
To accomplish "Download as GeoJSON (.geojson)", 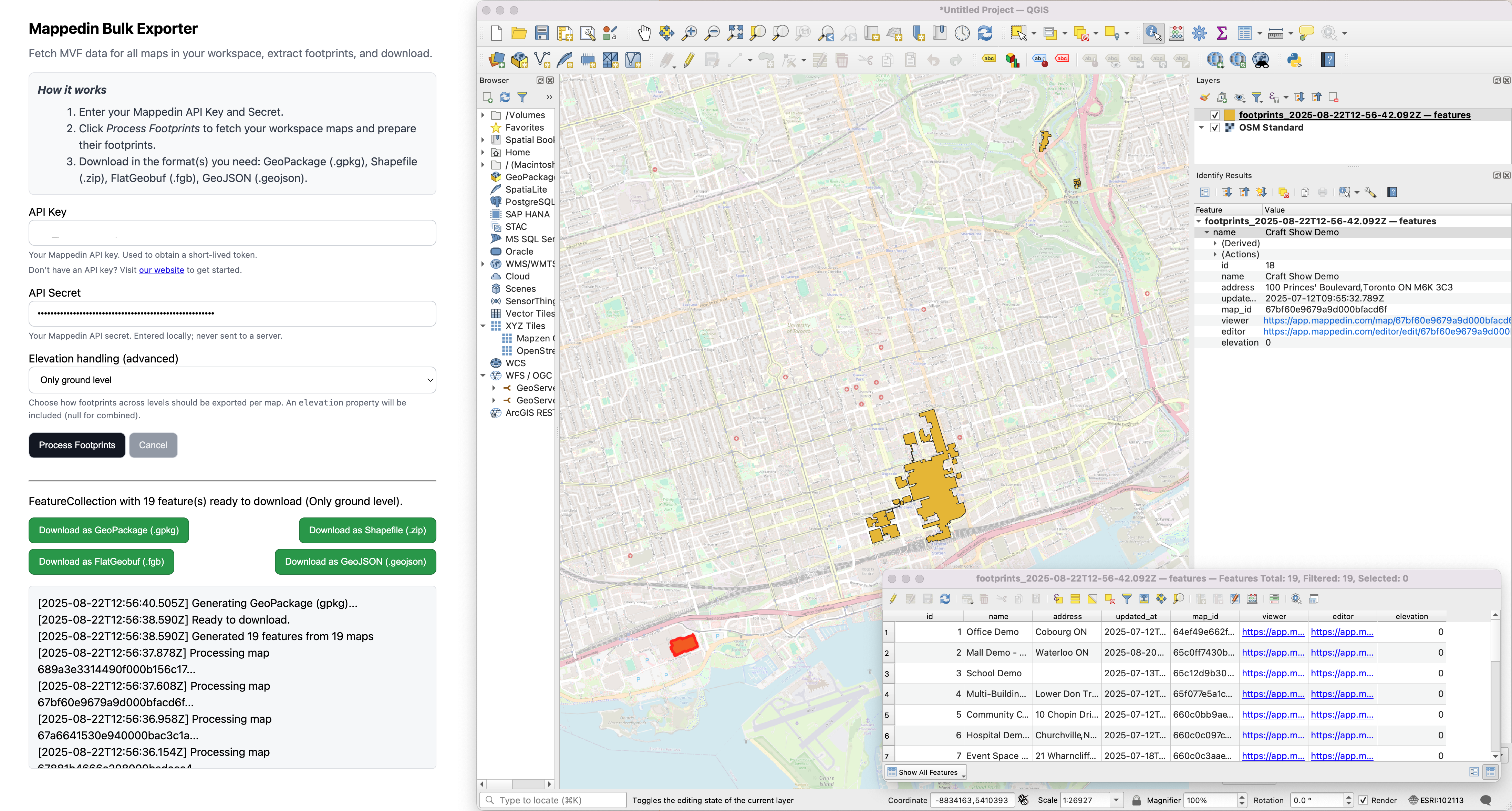I will pos(355,562).
